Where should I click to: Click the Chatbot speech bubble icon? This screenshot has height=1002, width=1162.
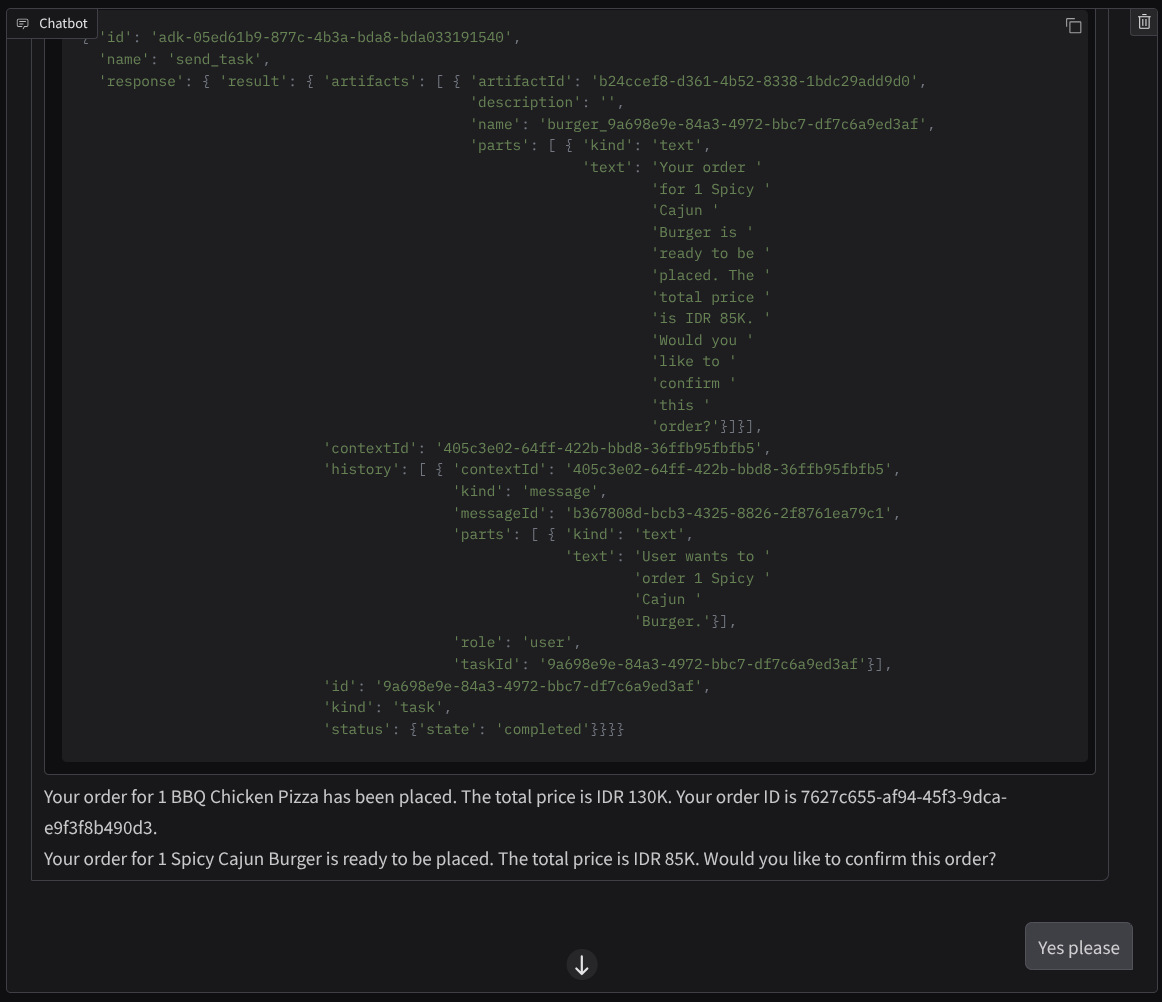(23, 23)
